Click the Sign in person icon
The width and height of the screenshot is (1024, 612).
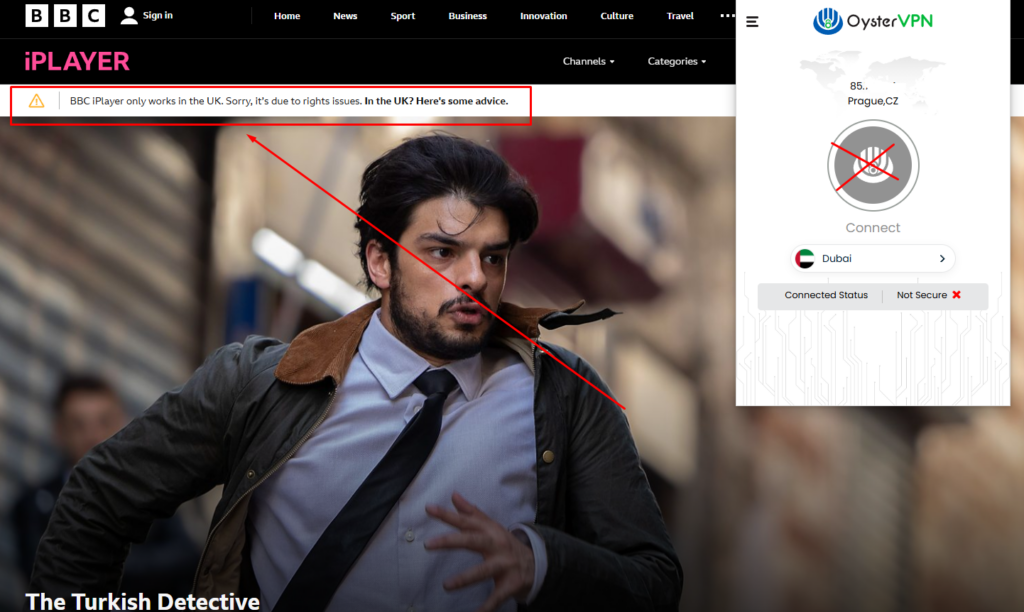pos(129,16)
